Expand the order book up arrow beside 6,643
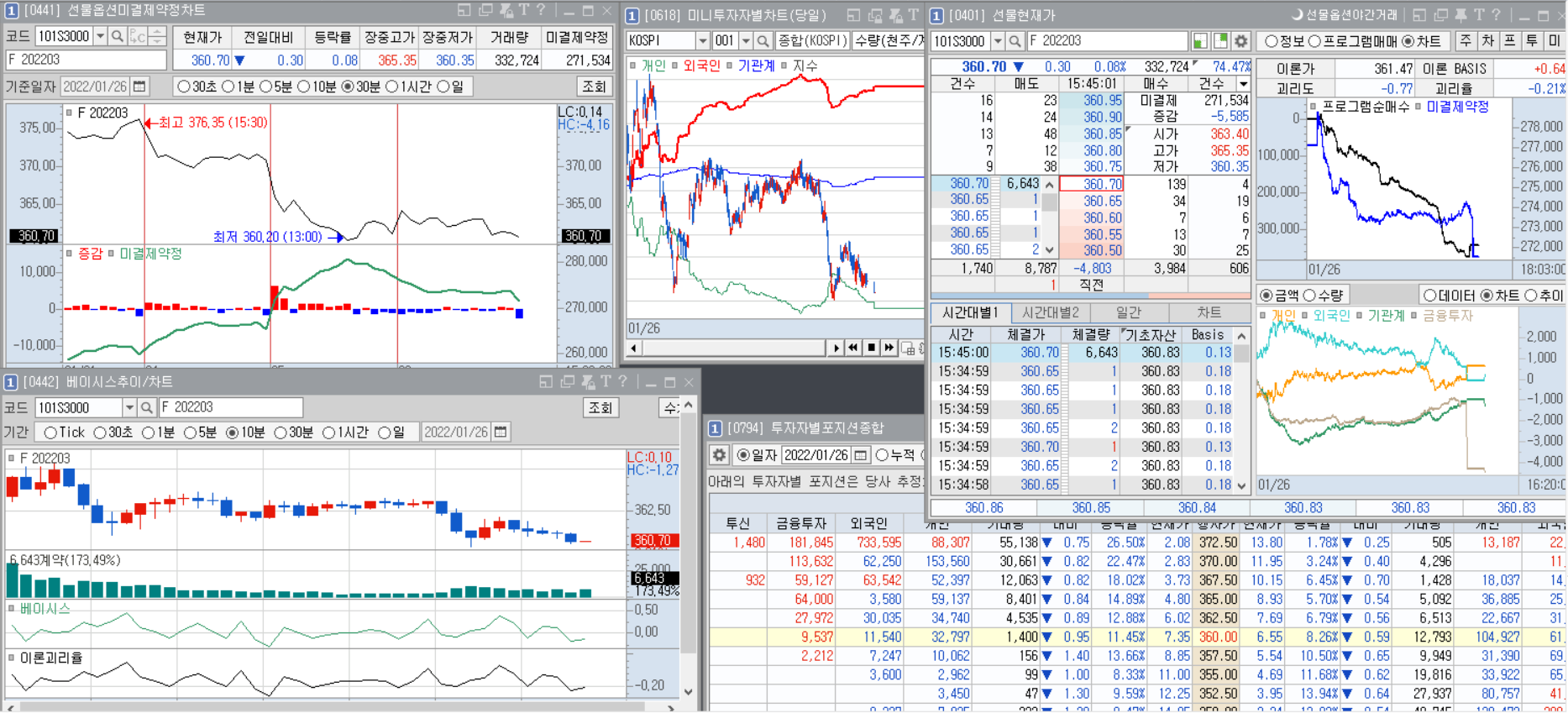This screenshot has width=1568, height=713. pos(1049,184)
